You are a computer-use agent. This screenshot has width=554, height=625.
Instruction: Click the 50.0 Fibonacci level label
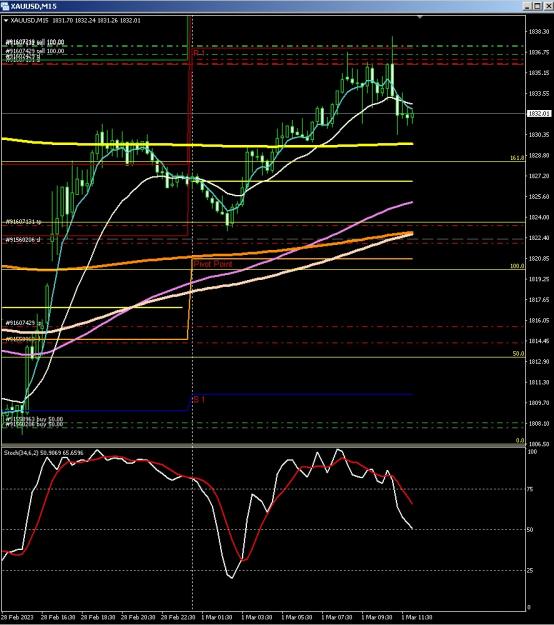tap(518, 354)
